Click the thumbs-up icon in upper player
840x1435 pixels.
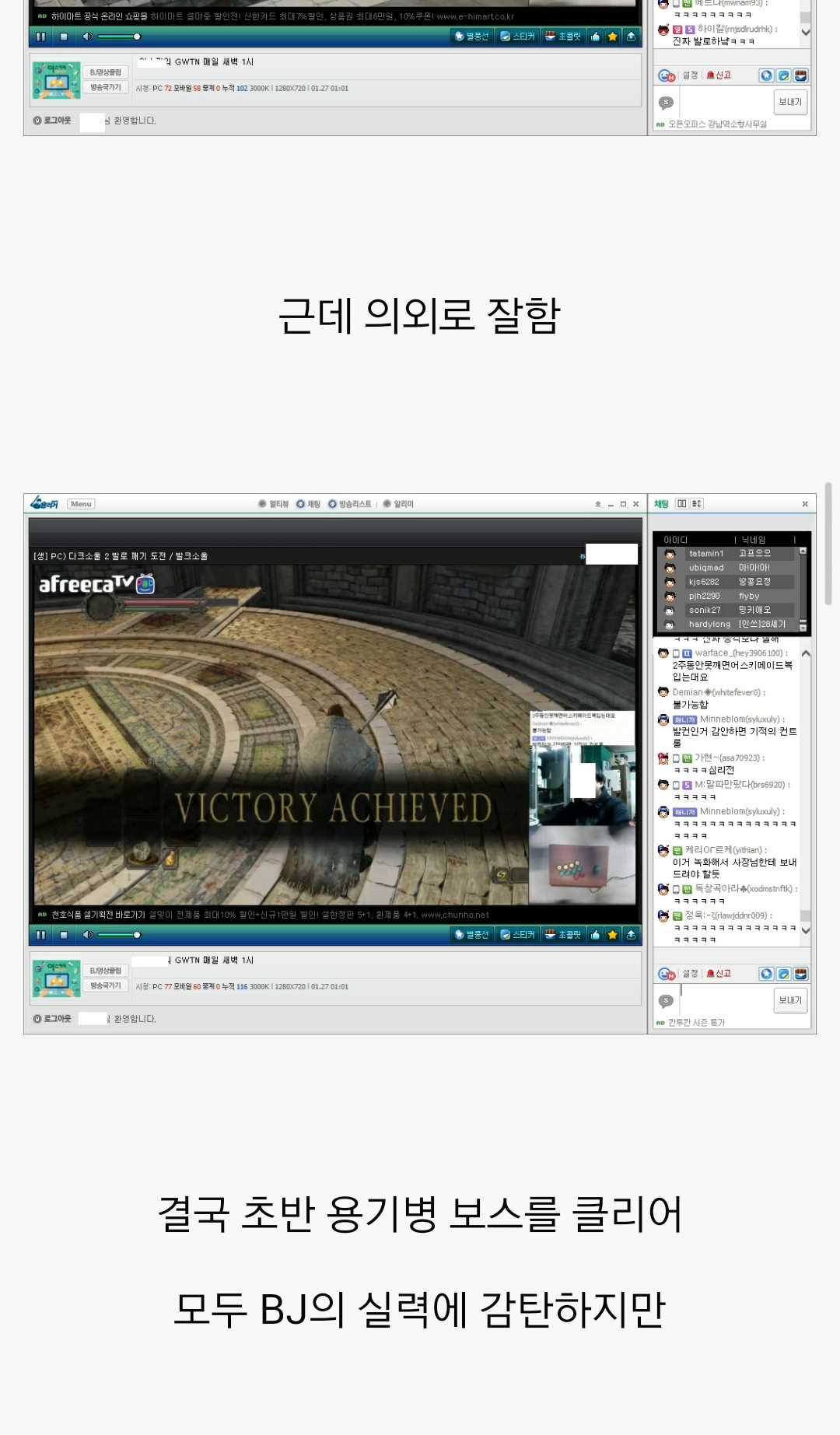[595, 37]
